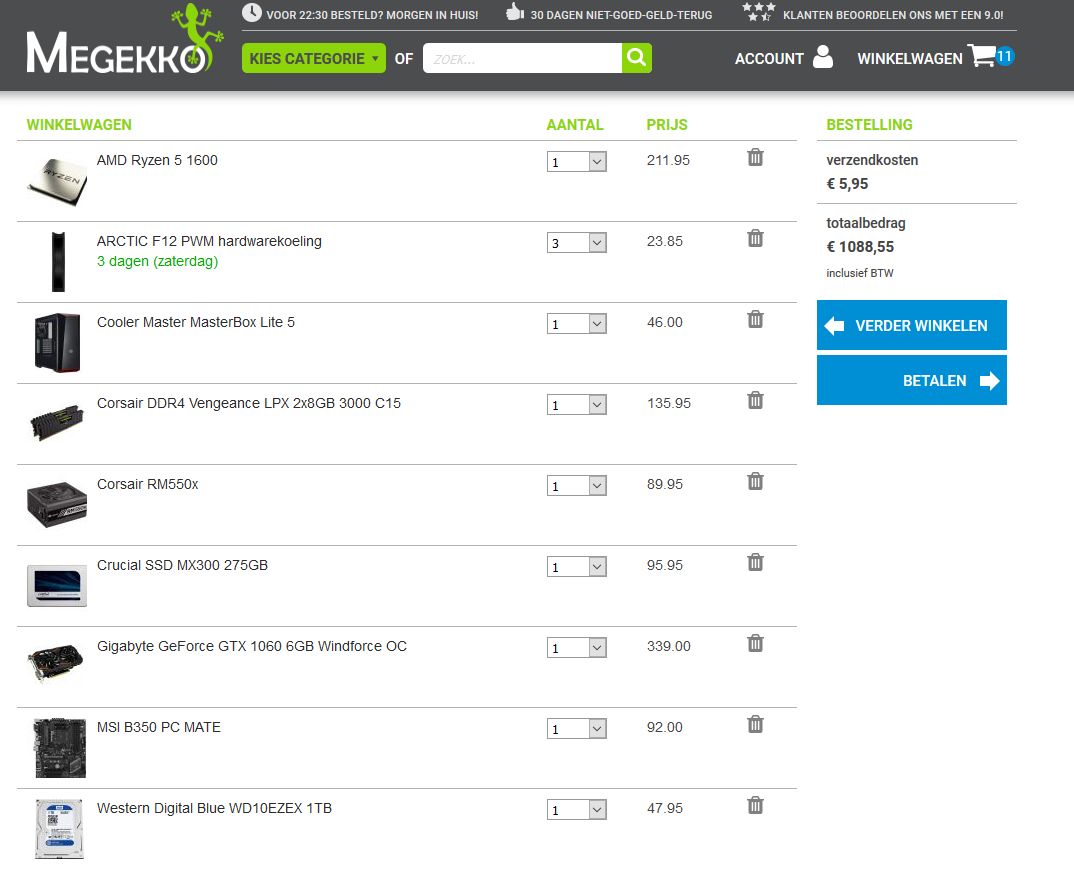Open quantity dropdown for Western Digital Blue
The width and height of the screenshot is (1074, 877).
[x=577, y=809]
